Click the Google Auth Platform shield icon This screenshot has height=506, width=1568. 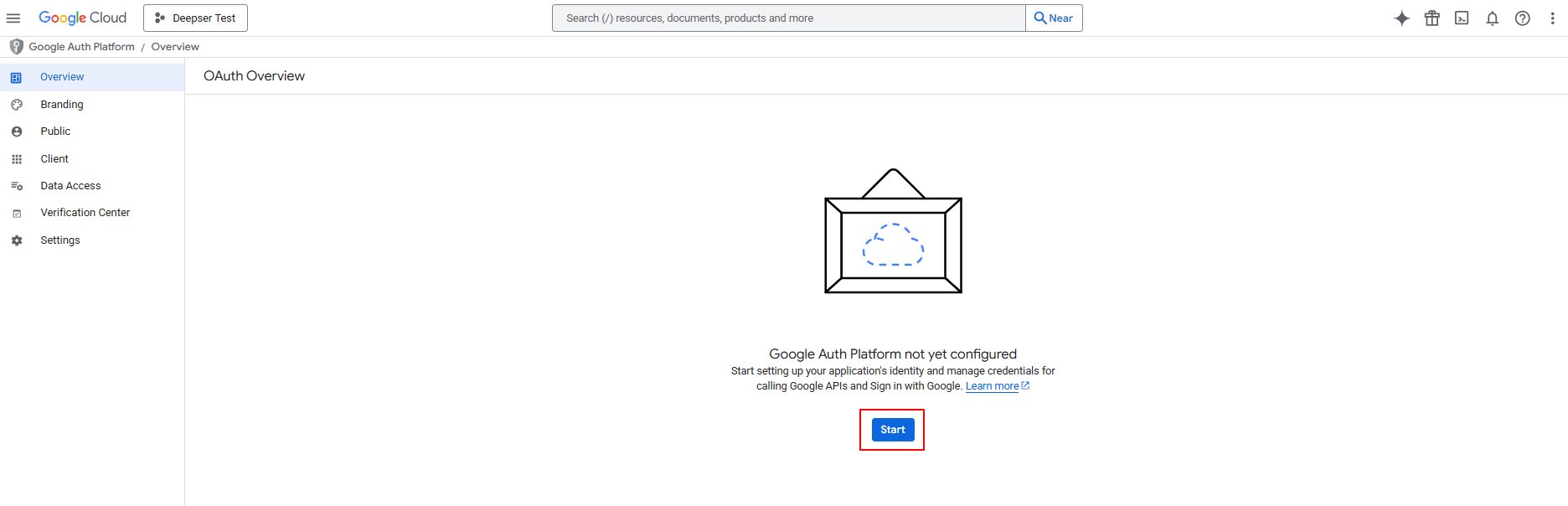tap(16, 47)
